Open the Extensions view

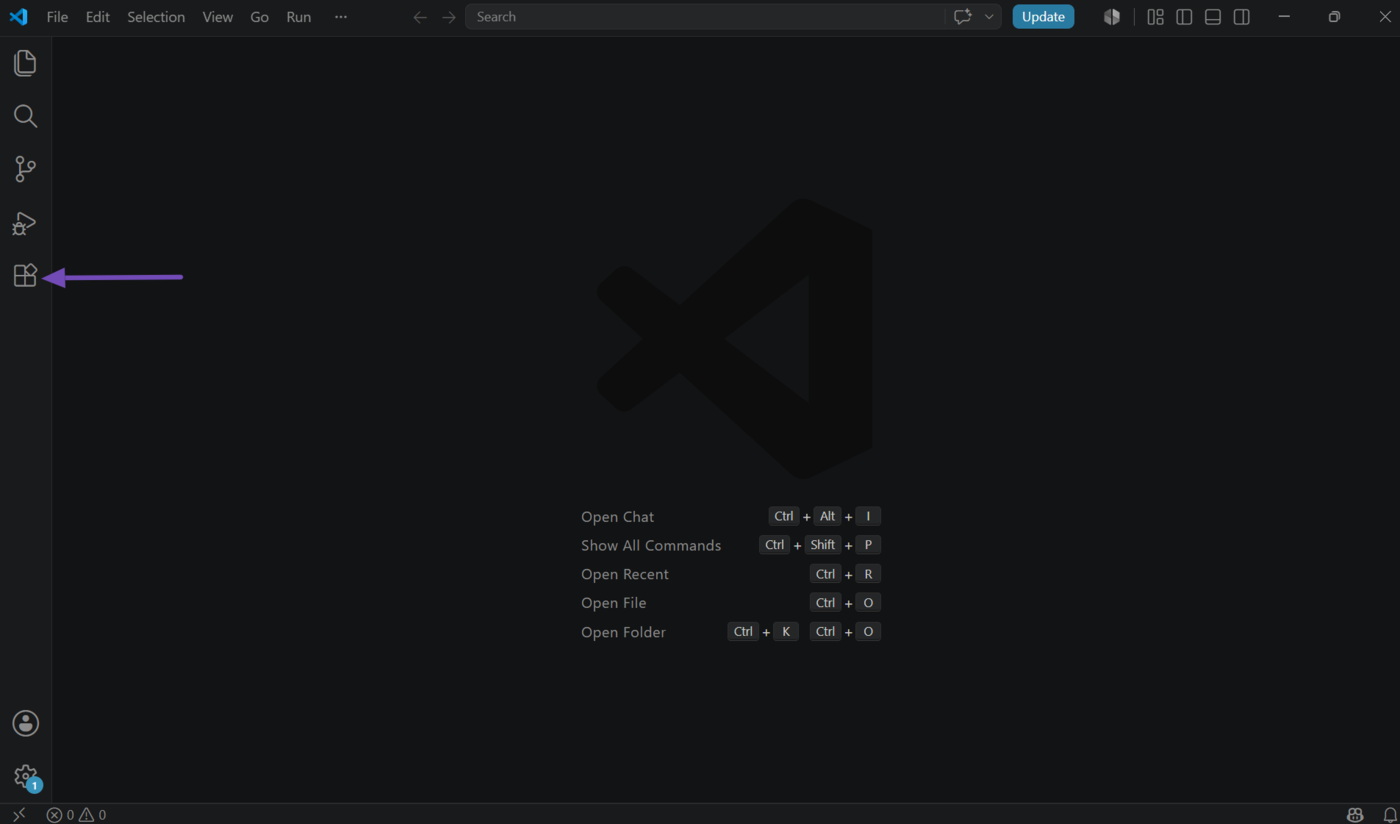point(25,275)
